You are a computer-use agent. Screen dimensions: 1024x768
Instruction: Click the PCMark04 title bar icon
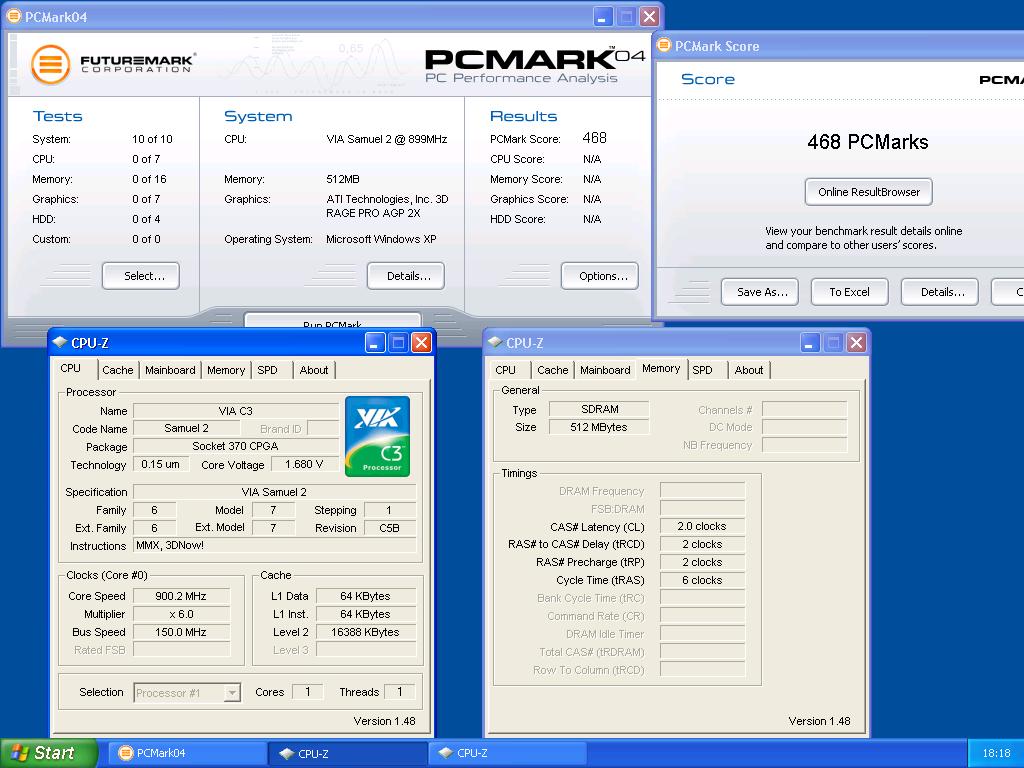click(13, 16)
